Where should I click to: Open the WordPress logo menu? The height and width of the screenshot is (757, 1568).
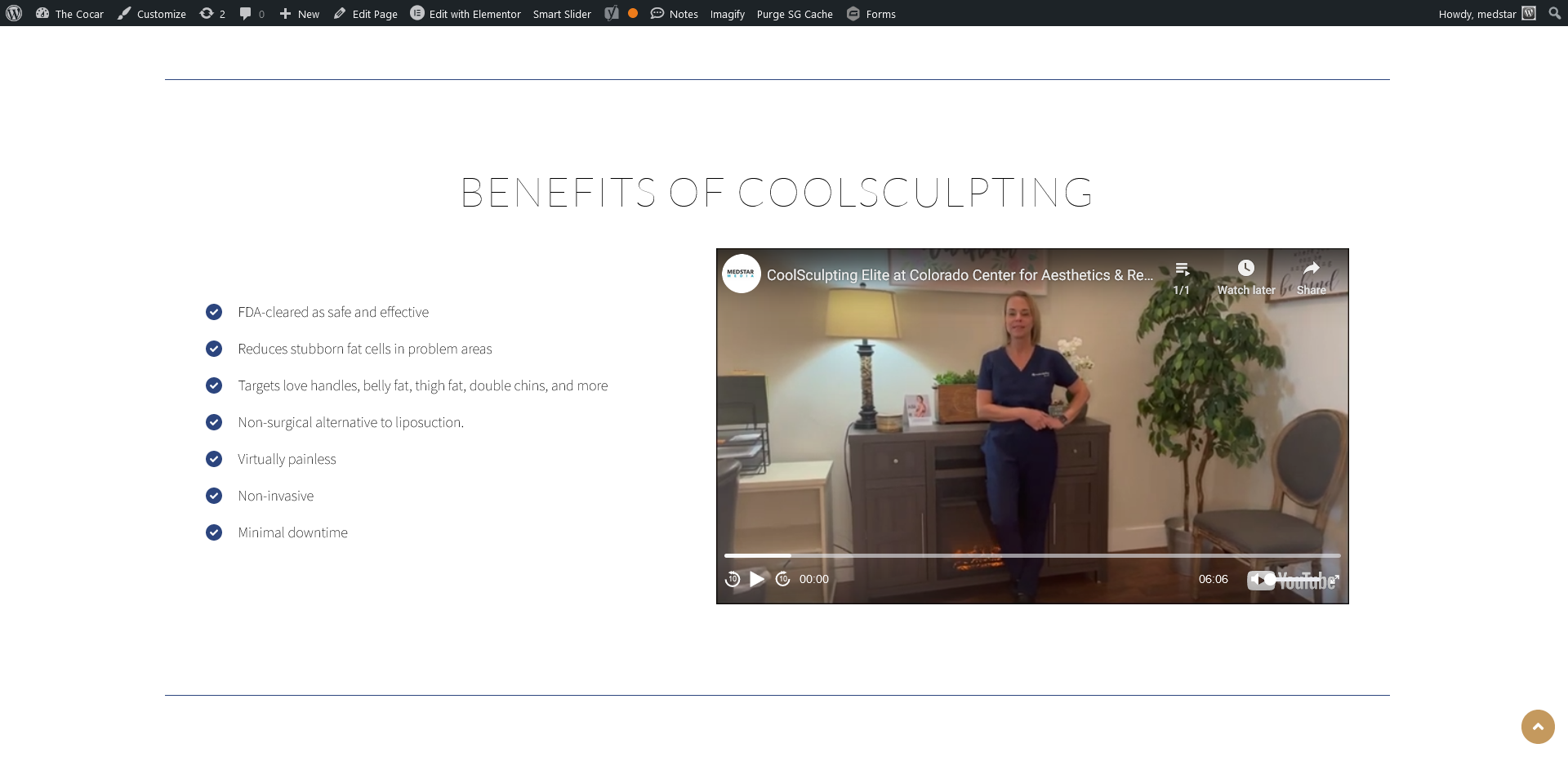(14, 13)
